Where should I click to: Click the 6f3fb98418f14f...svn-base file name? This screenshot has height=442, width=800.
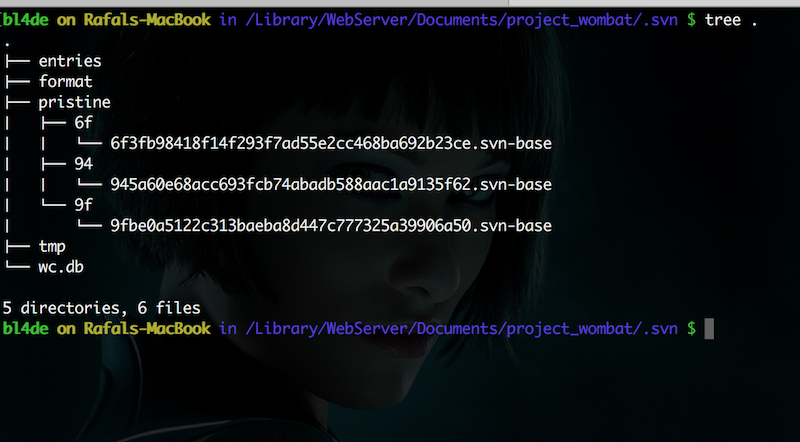331,143
